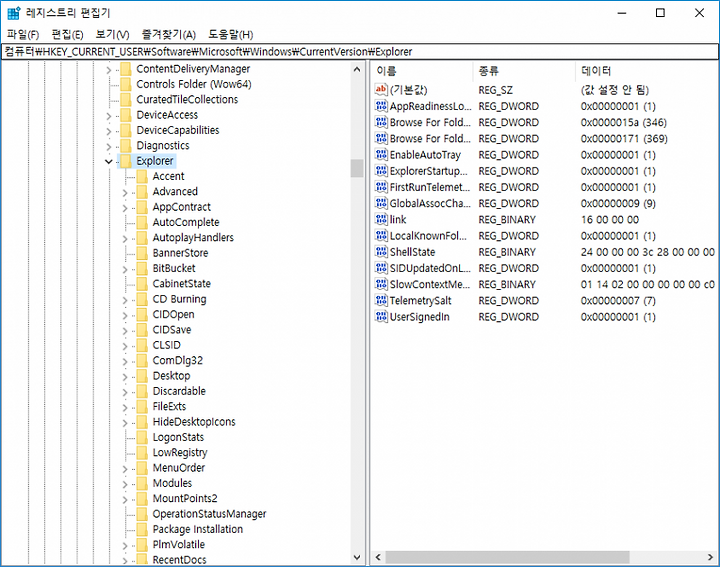Screen dimensions: 720x567
Task: Click the values pane scroll left arrow
Action: pos(378,557)
